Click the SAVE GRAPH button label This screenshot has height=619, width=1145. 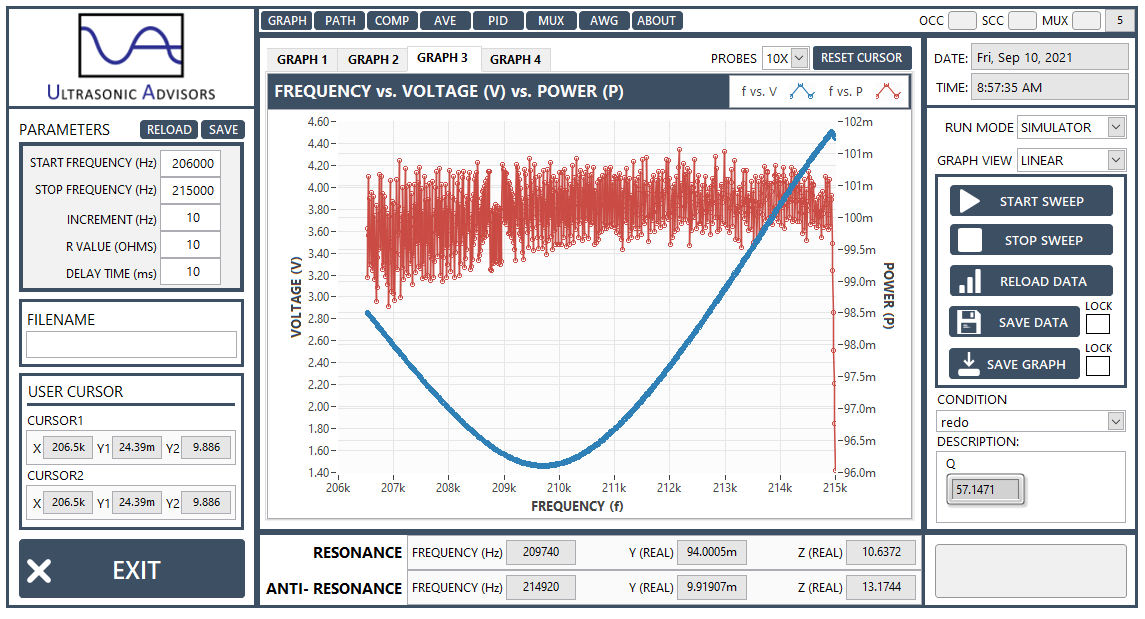click(x=1026, y=364)
